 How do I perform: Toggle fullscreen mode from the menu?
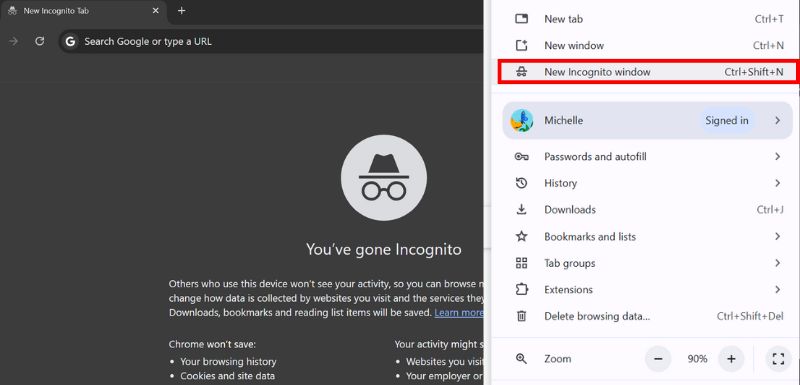pos(778,359)
